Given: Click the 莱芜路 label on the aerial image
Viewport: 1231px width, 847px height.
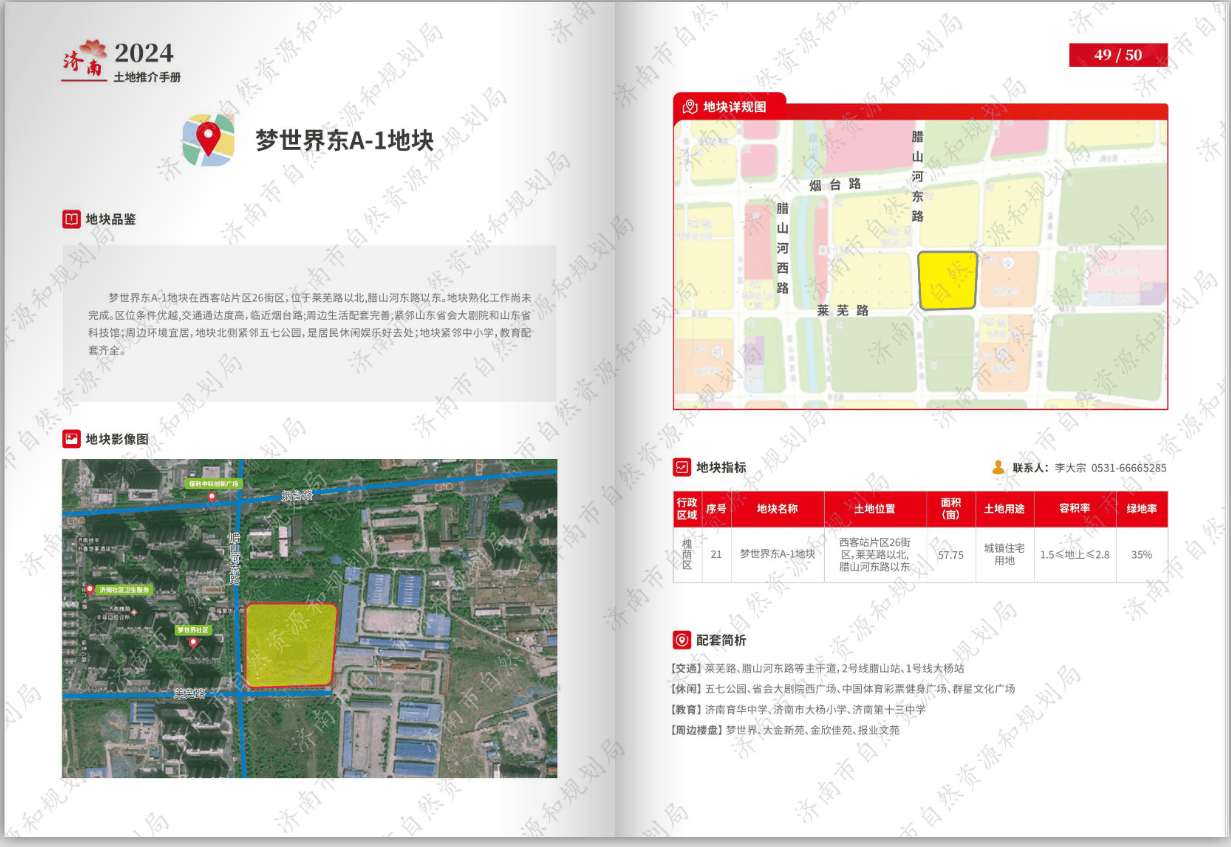Looking at the screenshot, I should [189, 692].
